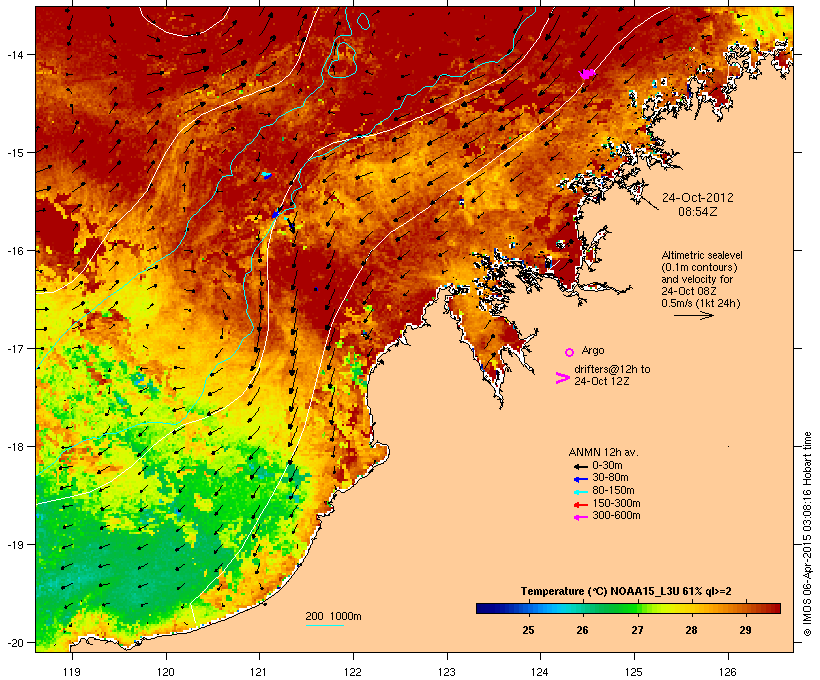
Task: Click the '24-Oct 08Z' velocity date text
Action: pos(689,291)
